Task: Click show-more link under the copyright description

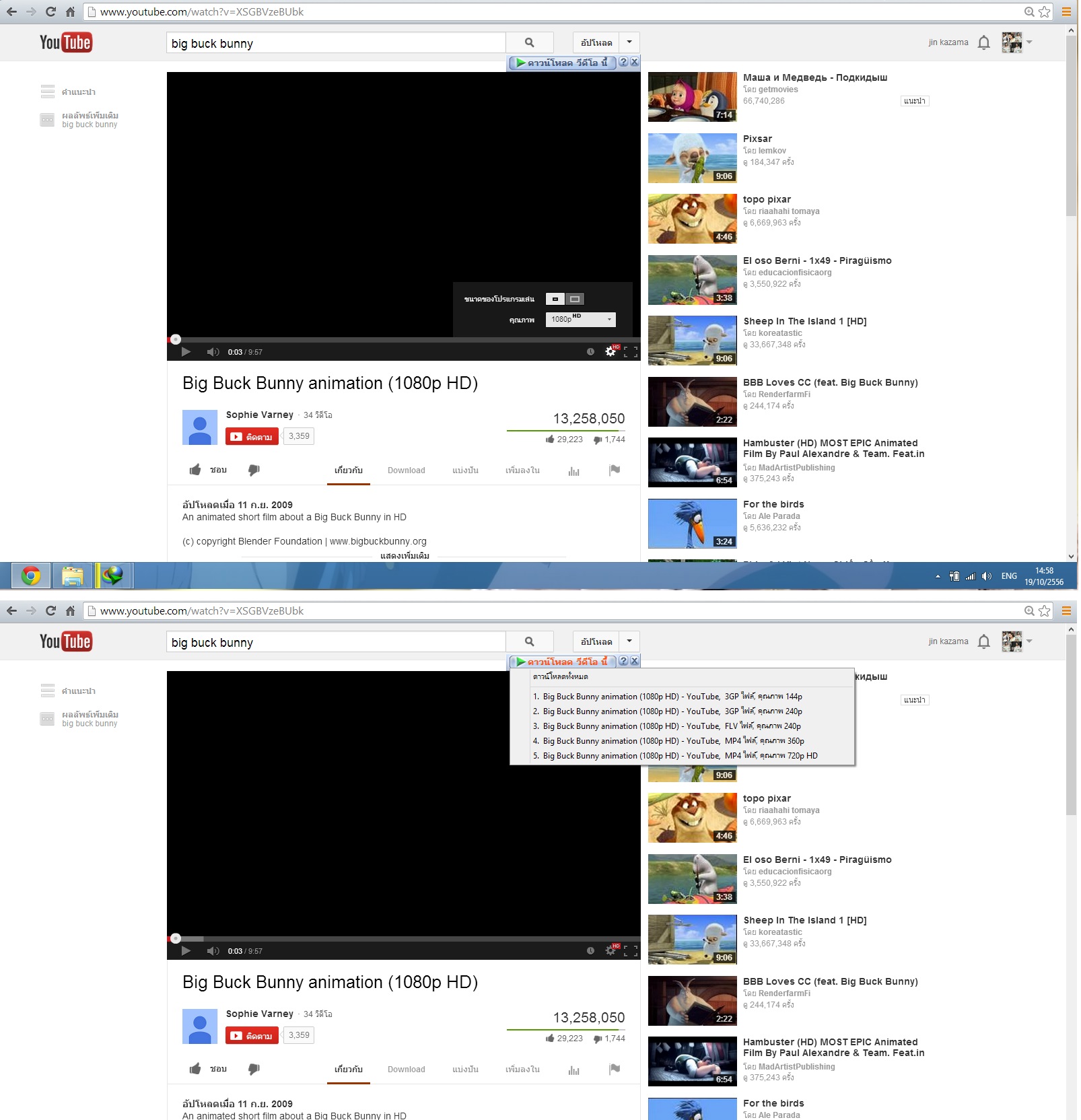Action: point(405,556)
